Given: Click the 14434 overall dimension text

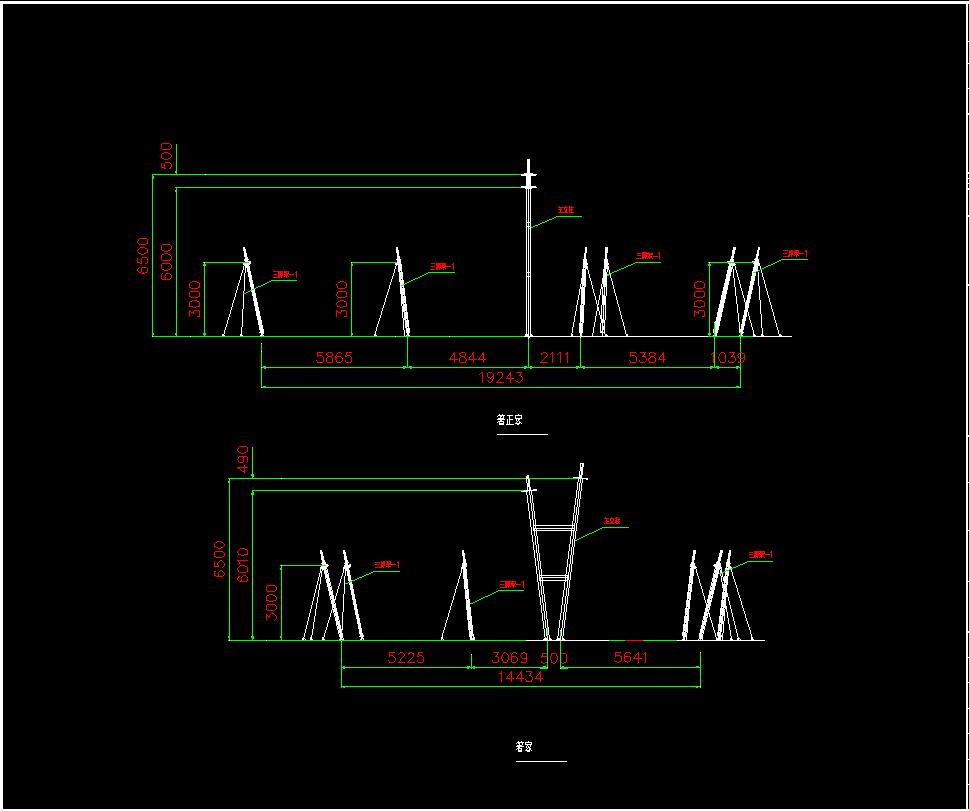Looking at the screenshot, I should [519, 678].
